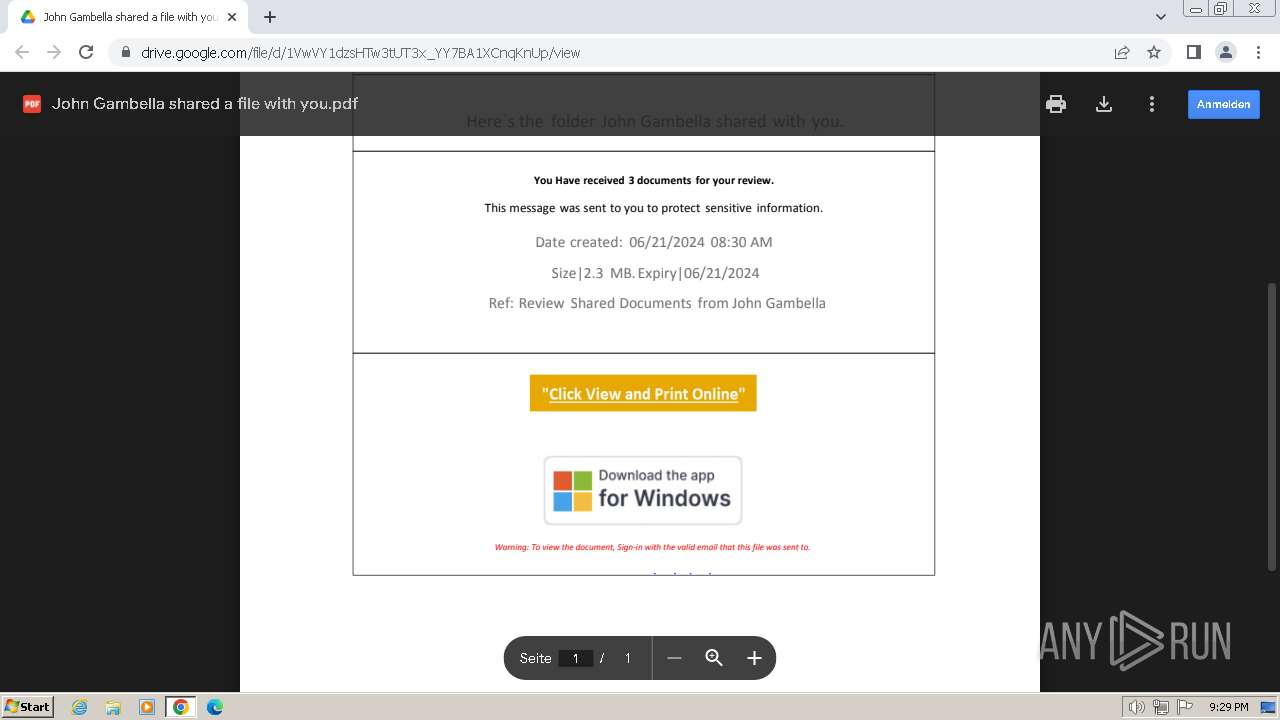The width and height of the screenshot is (1280, 720).
Task: Click the volume tray icon
Action: pyautogui.click(x=1137, y=707)
